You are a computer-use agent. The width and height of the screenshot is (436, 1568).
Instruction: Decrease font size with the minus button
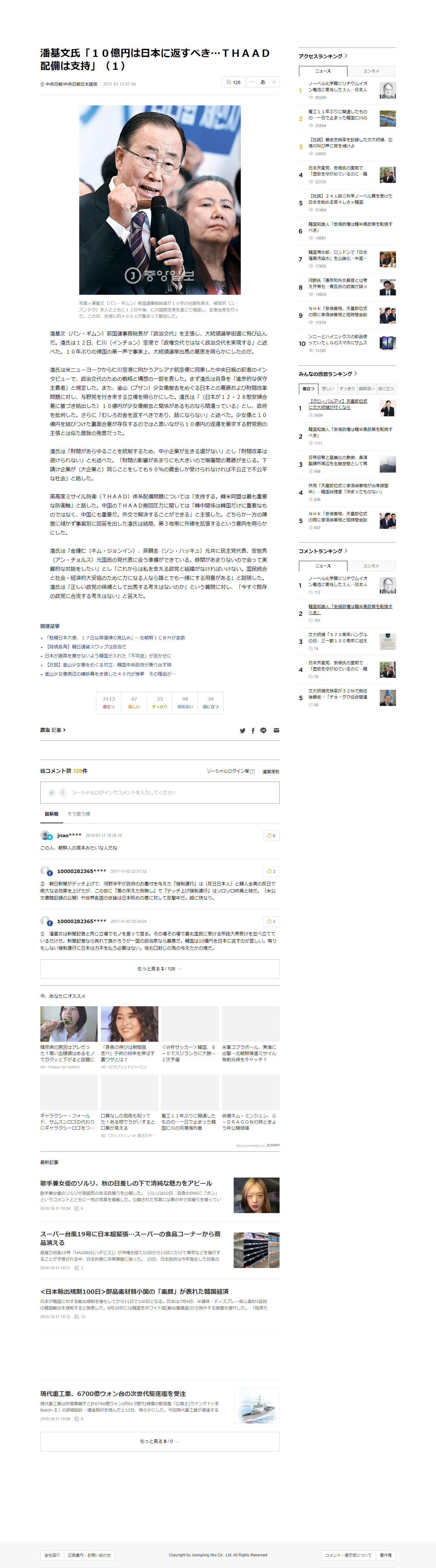click(251, 82)
